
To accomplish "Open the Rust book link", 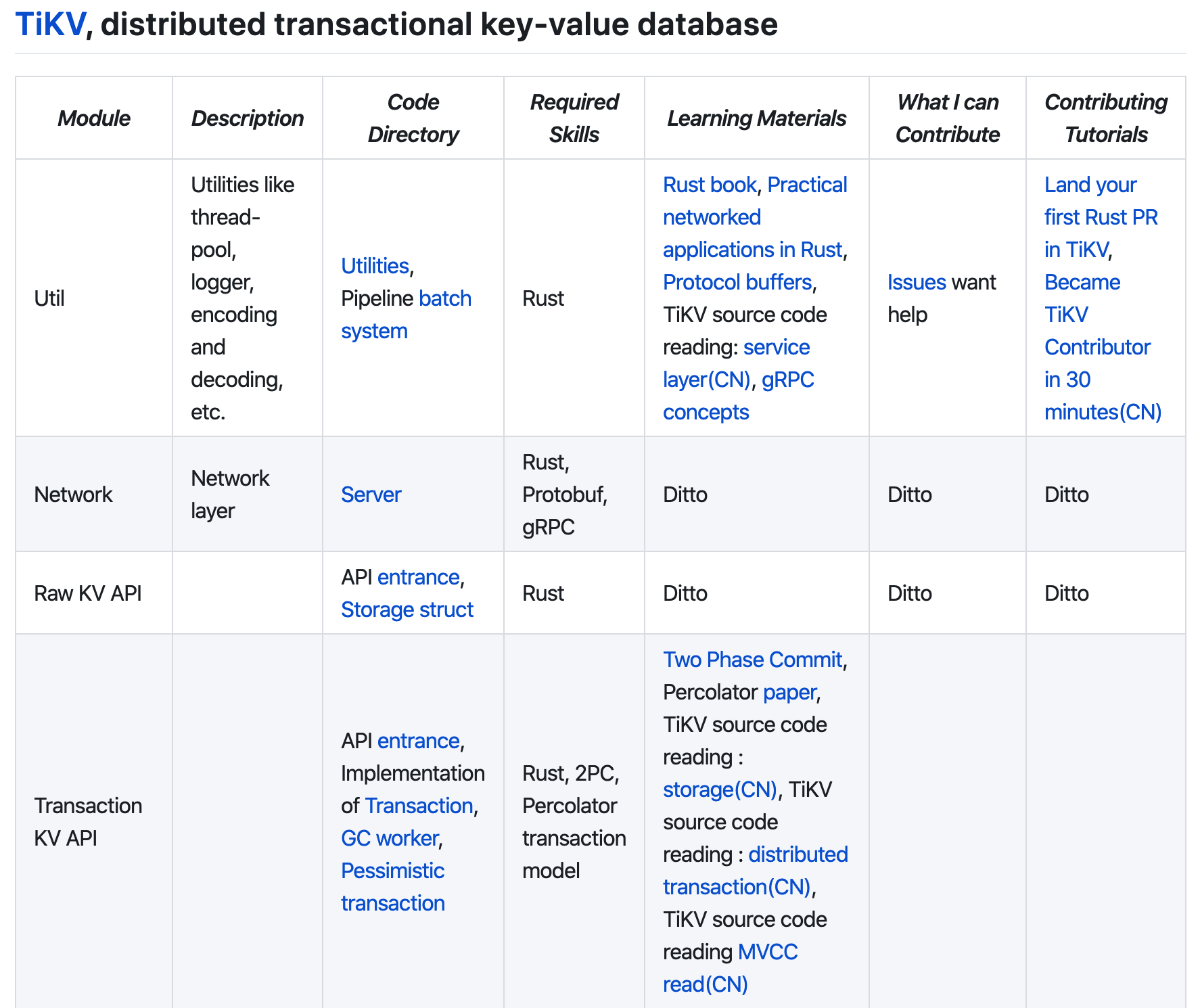I will (709, 185).
